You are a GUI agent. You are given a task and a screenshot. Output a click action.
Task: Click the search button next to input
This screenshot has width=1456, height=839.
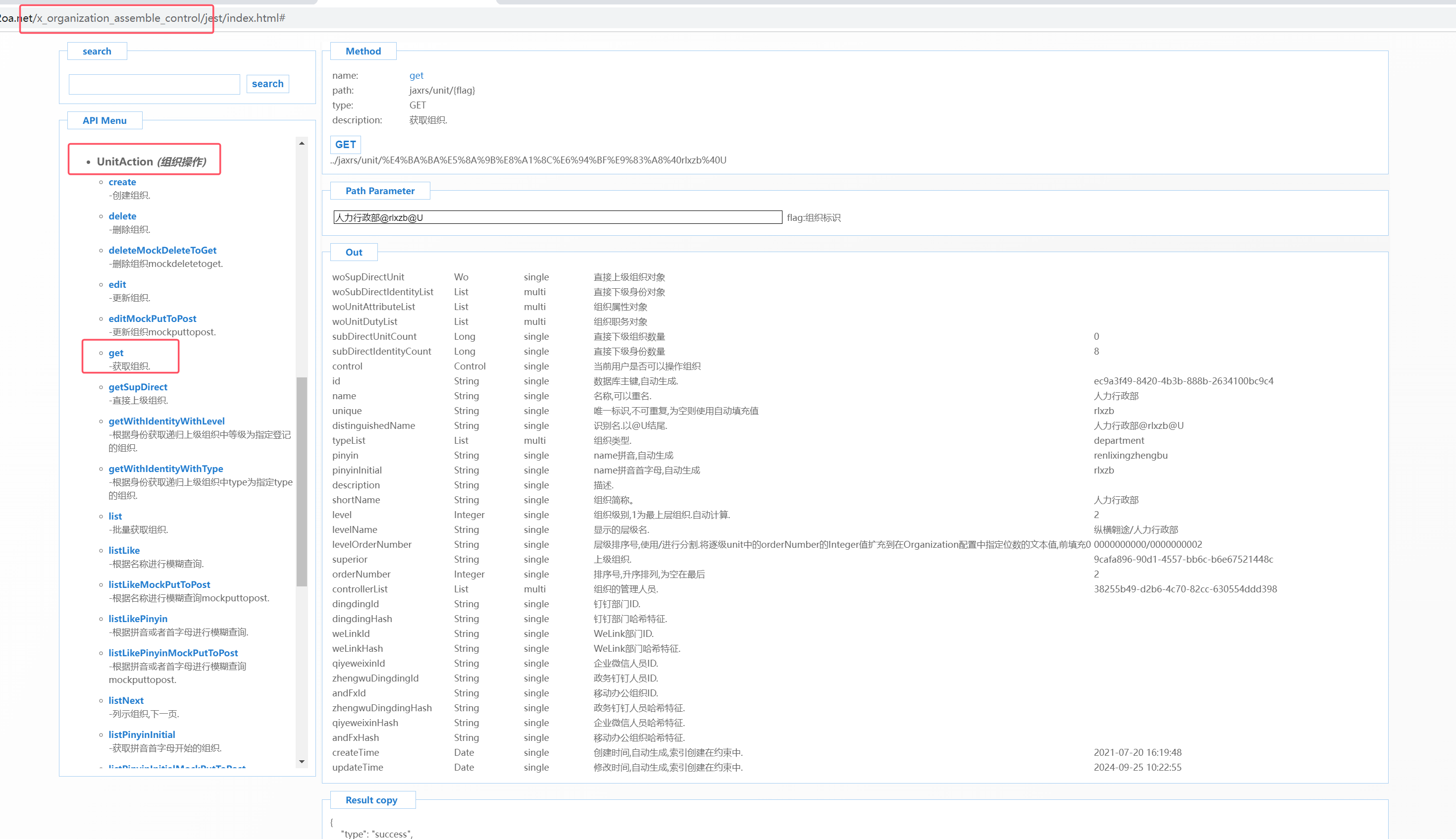tap(267, 84)
